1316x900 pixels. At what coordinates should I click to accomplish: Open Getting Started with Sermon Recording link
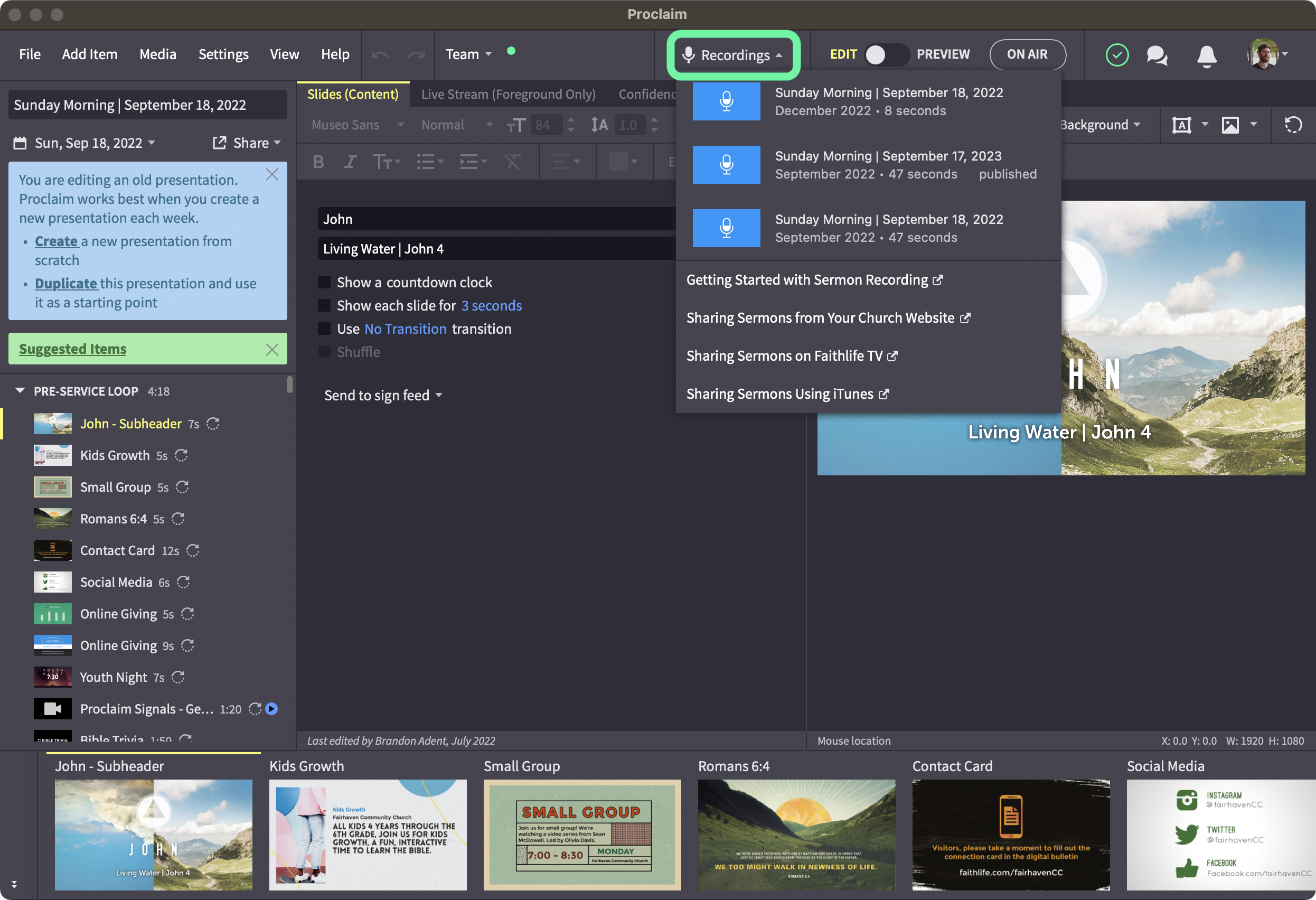[814, 280]
